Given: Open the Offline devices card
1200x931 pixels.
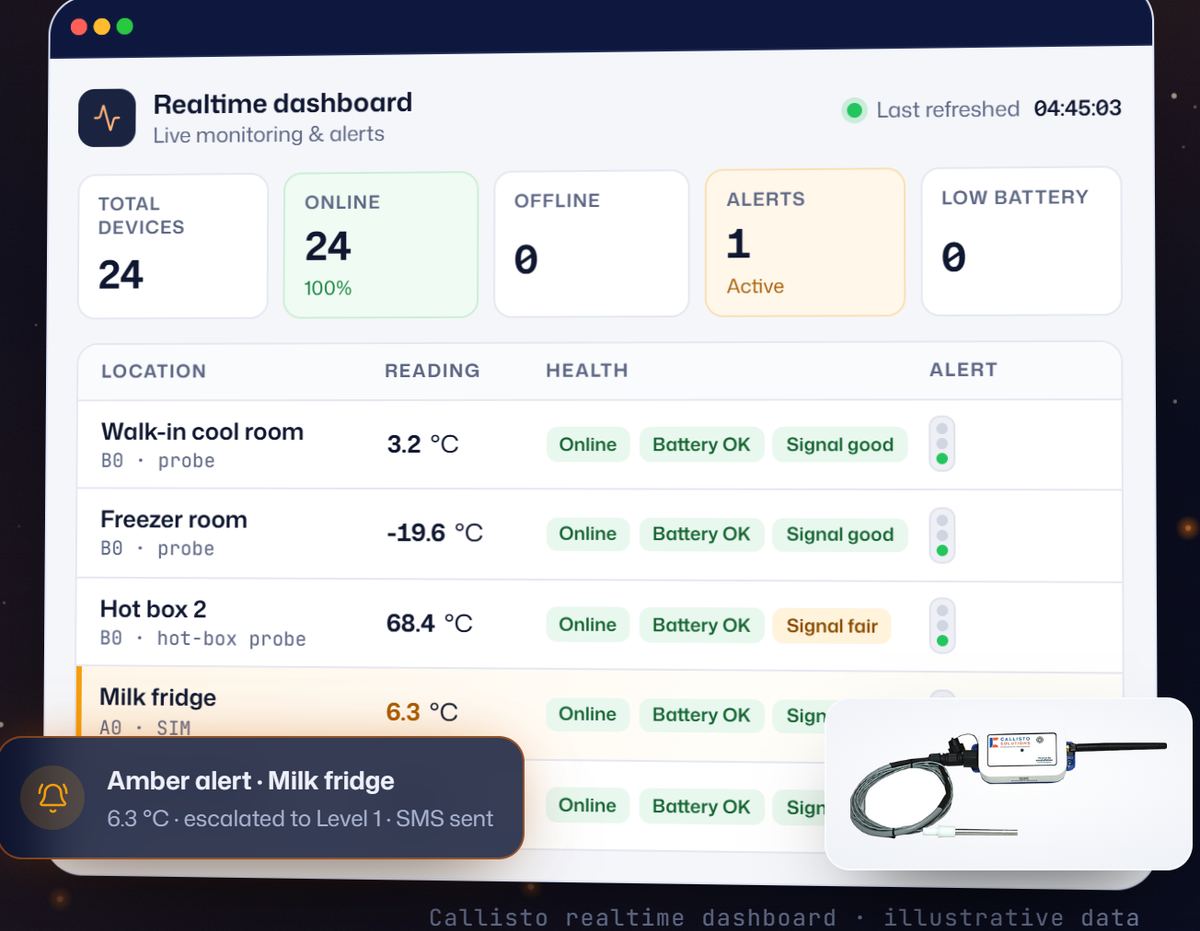Looking at the screenshot, I should [x=591, y=244].
